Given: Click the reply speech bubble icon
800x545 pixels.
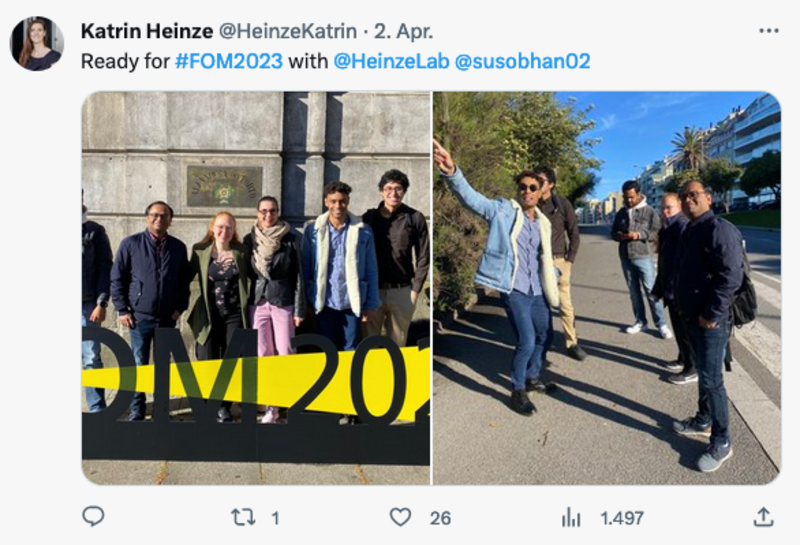Looking at the screenshot, I should (x=93, y=517).
